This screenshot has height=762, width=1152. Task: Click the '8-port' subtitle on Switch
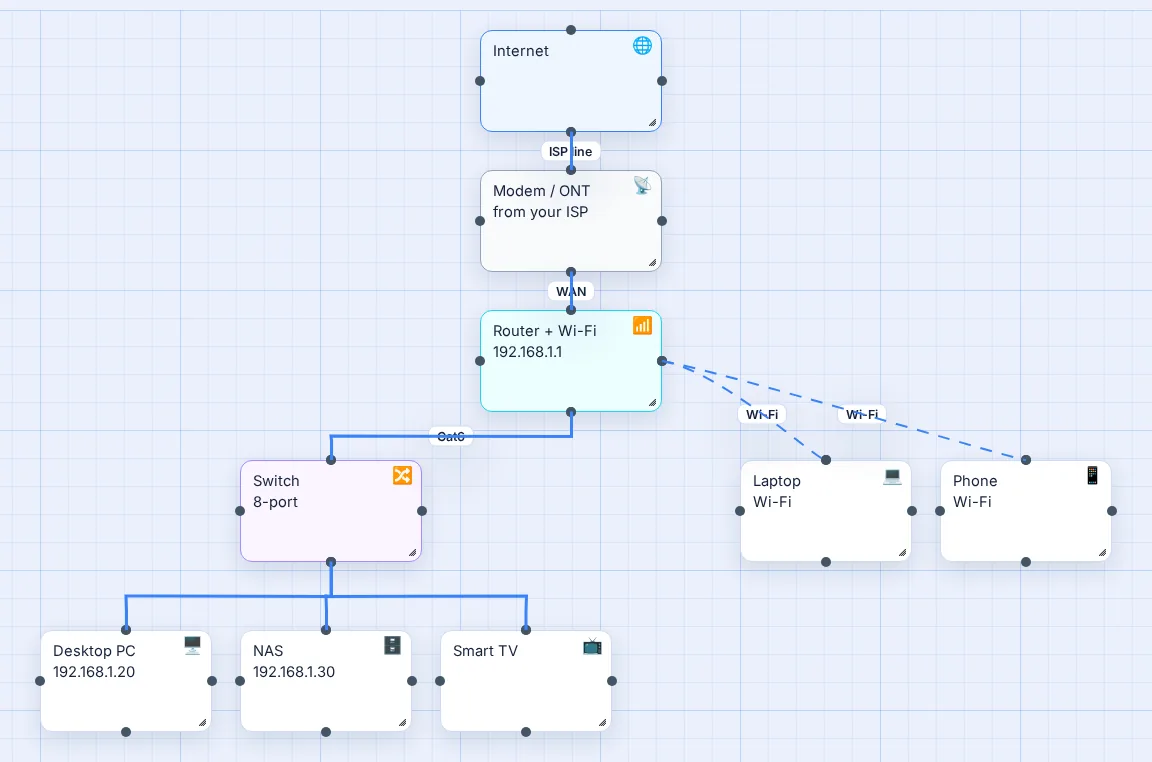click(275, 502)
